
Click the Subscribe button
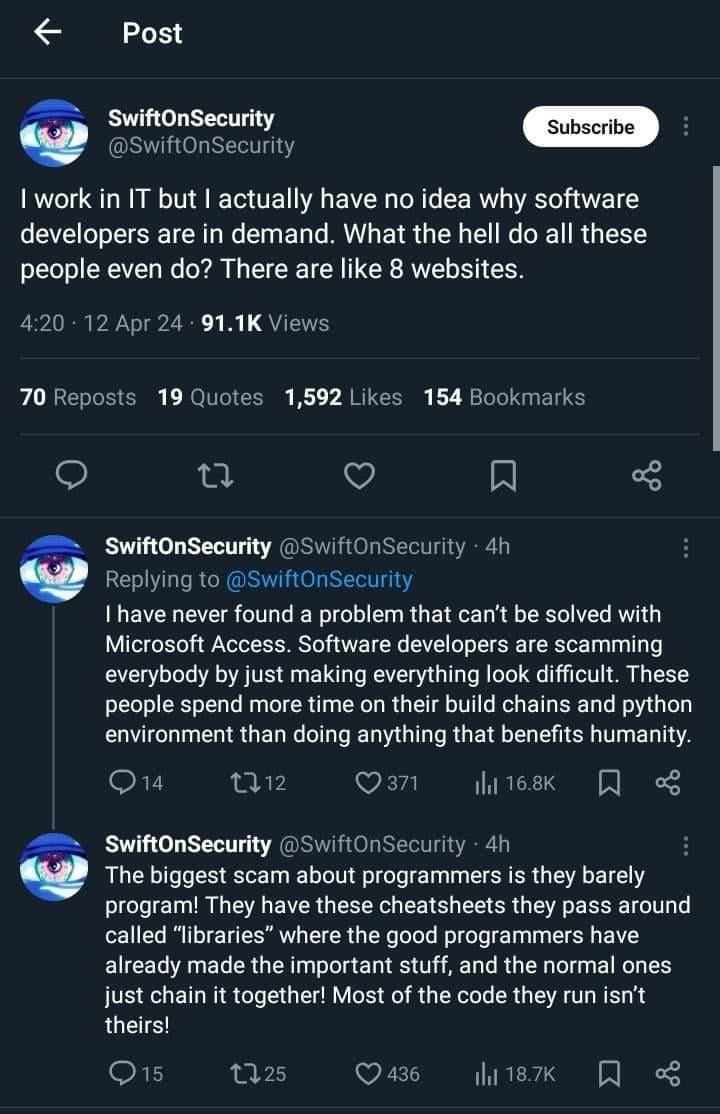point(590,127)
